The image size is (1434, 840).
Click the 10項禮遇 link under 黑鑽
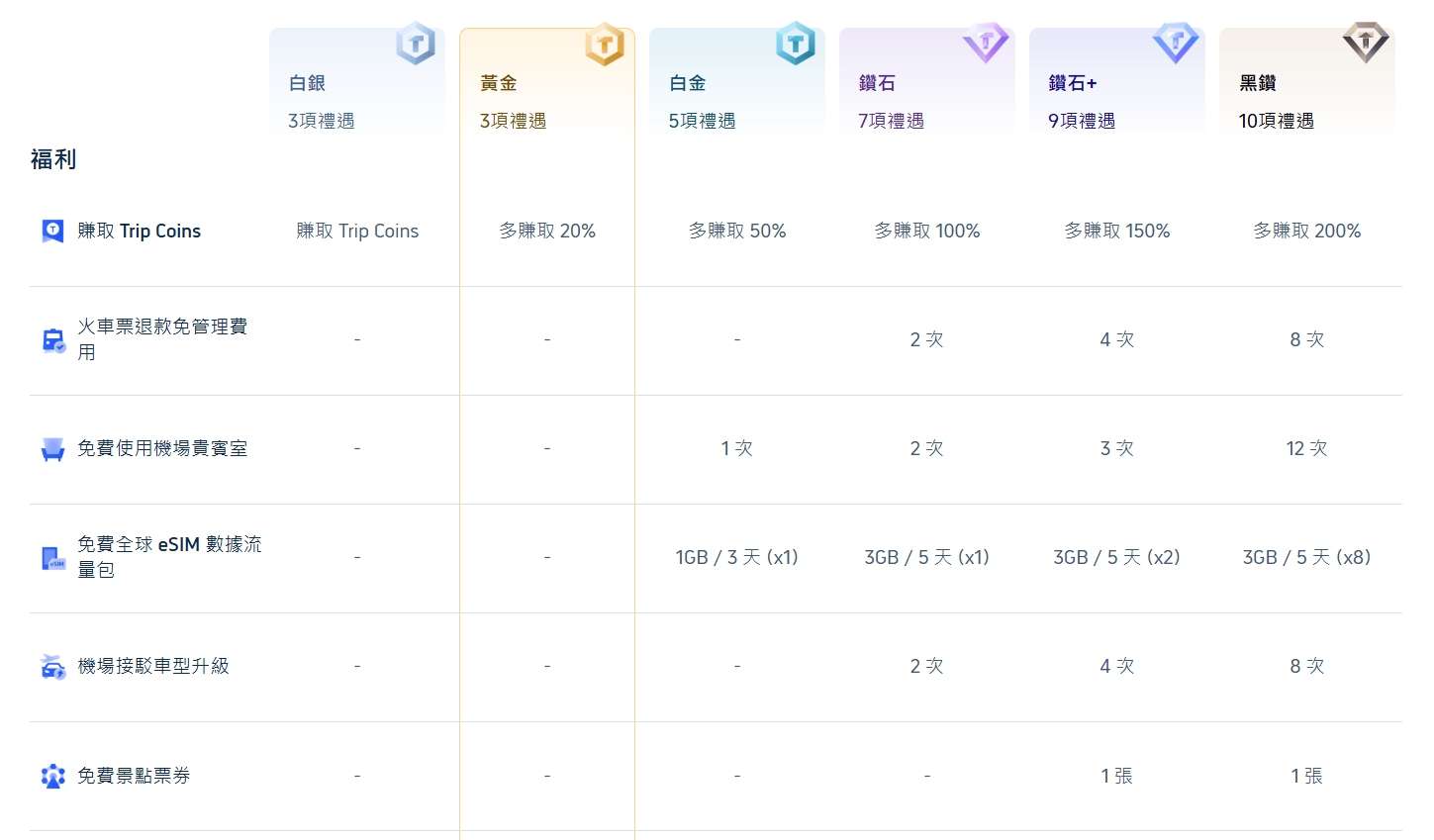[1276, 121]
